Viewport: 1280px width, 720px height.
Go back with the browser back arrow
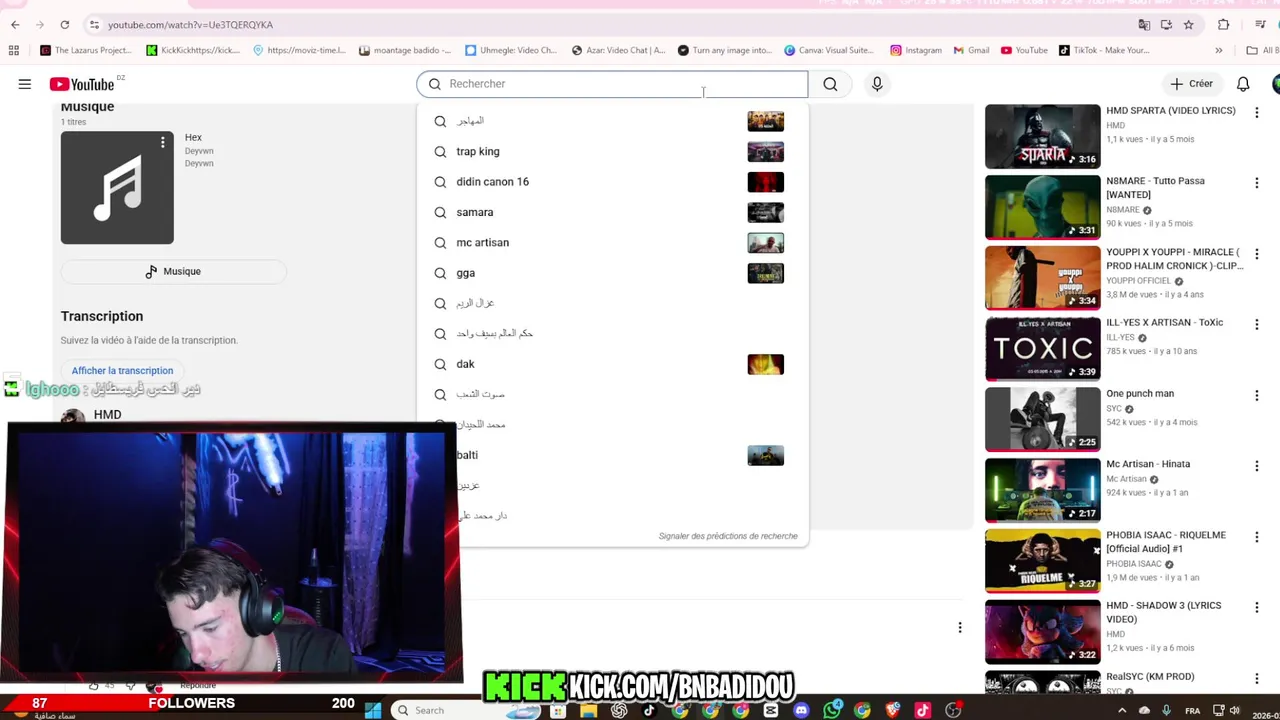pos(15,25)
